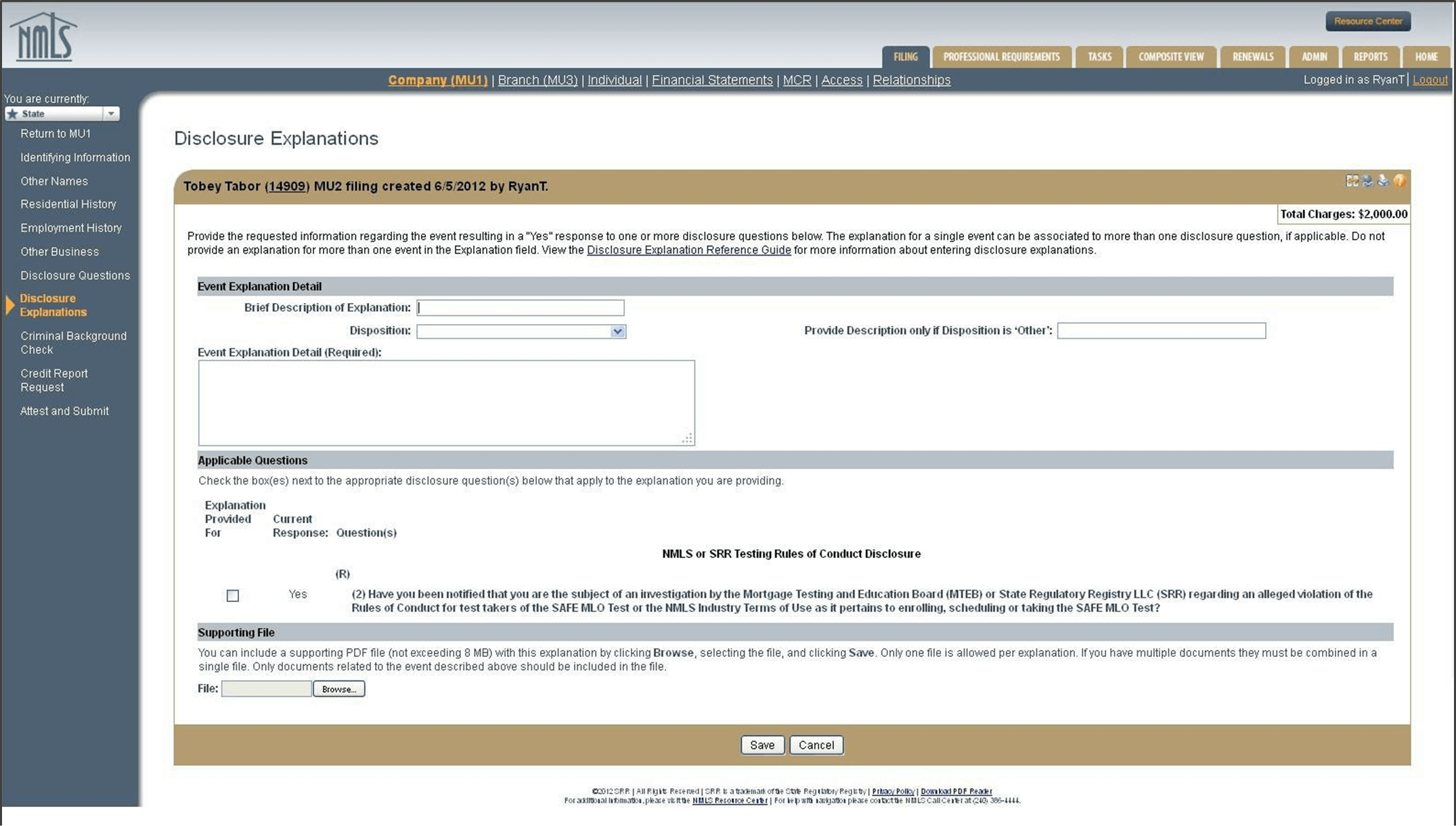This screenshot has height=826, width=1456.
Task: Click the completeness check icon in the filing header
Action: point(1352,181)
